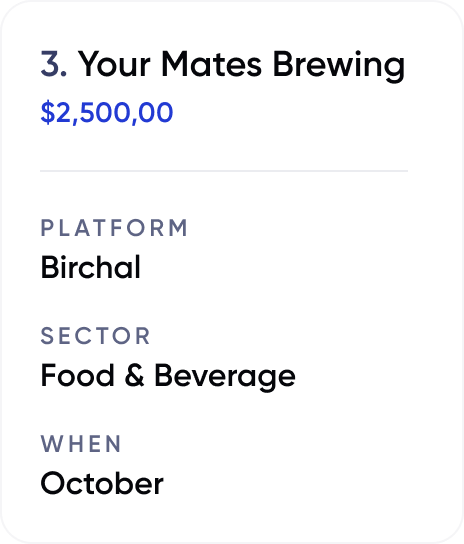The image size is (464, 544).
Task: Click the word Brewing in the title
Action: (x=339, y=66)
